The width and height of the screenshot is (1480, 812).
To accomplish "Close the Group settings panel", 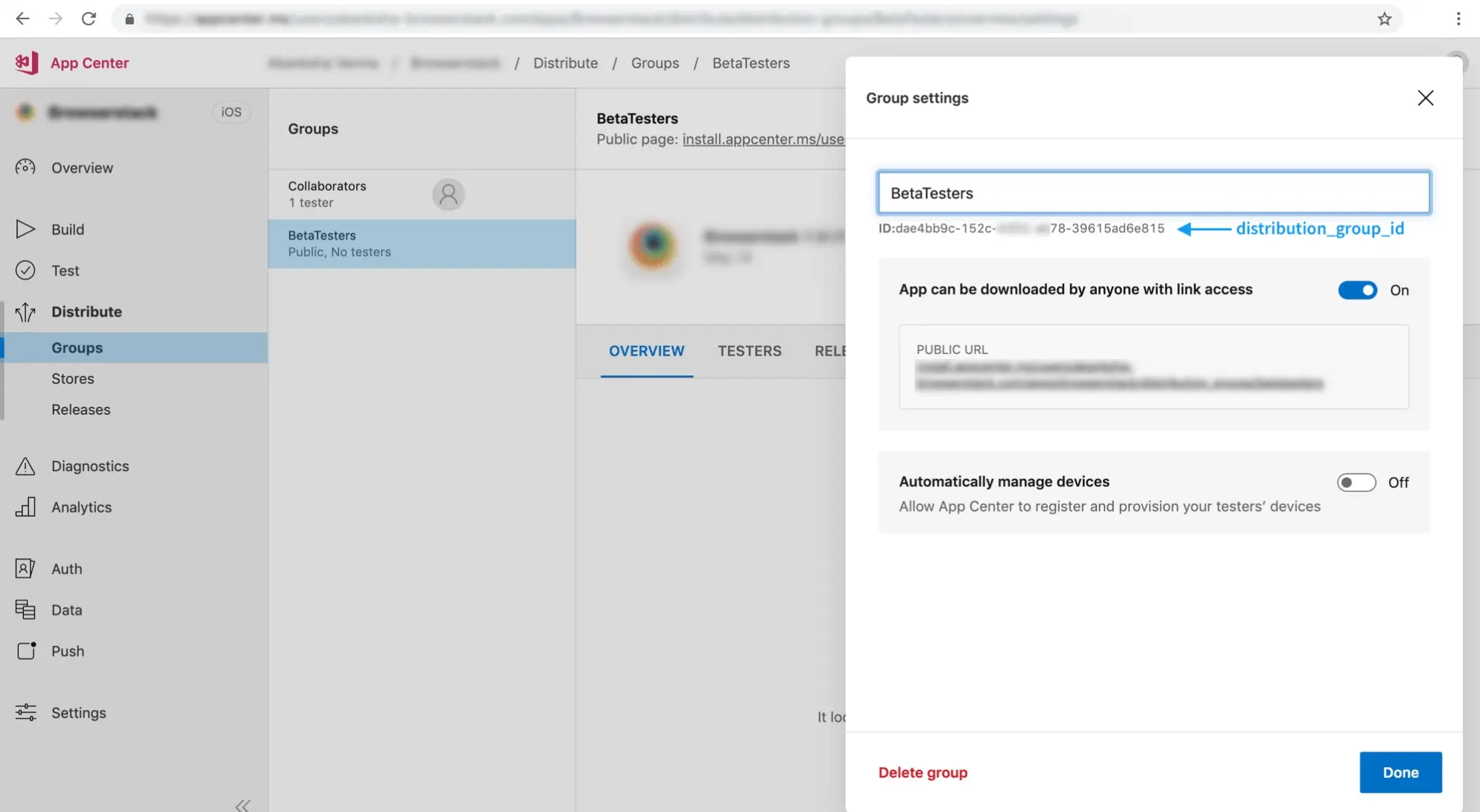I will coord(1425,98).
